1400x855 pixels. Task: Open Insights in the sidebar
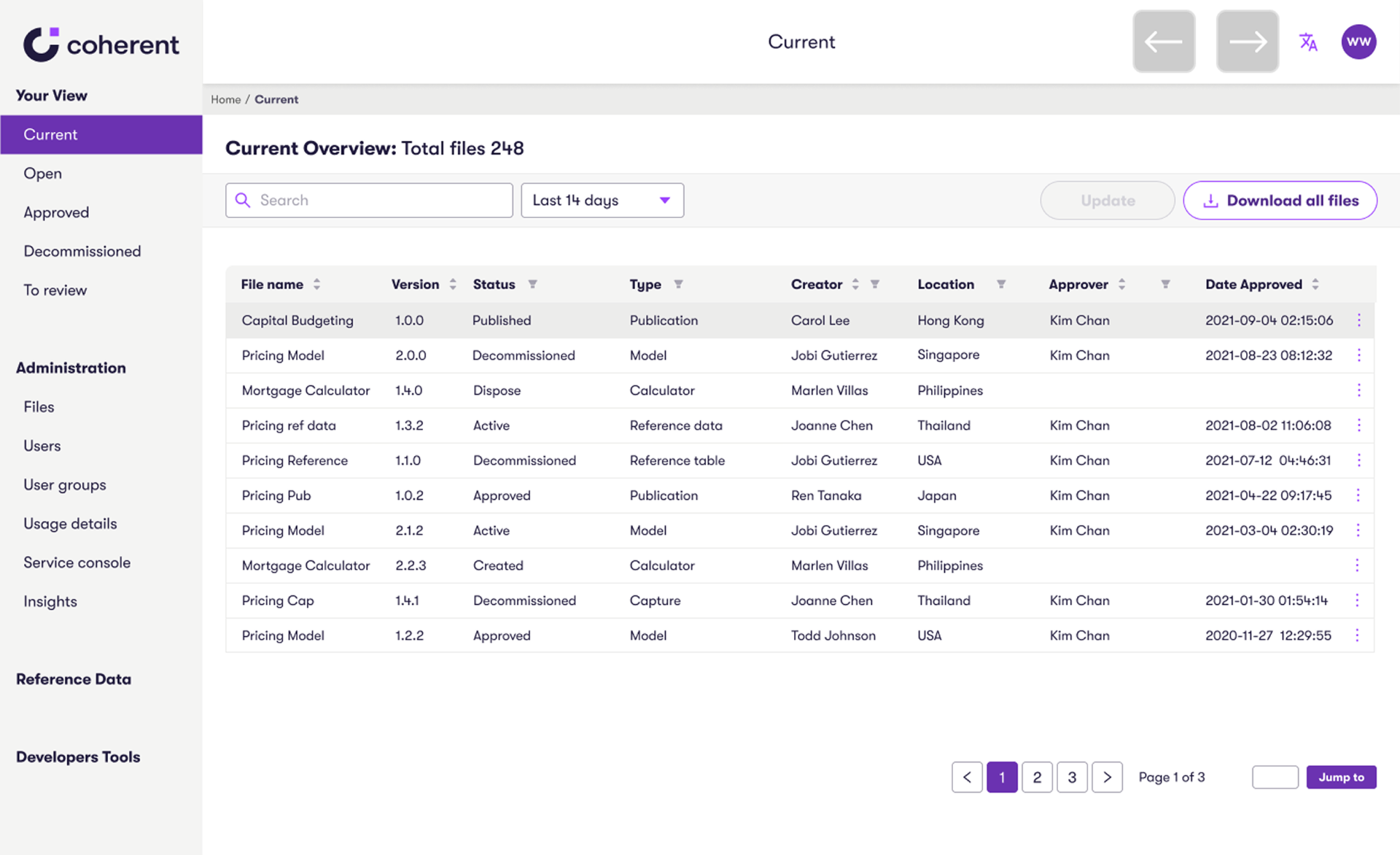(x=50, y=602)
